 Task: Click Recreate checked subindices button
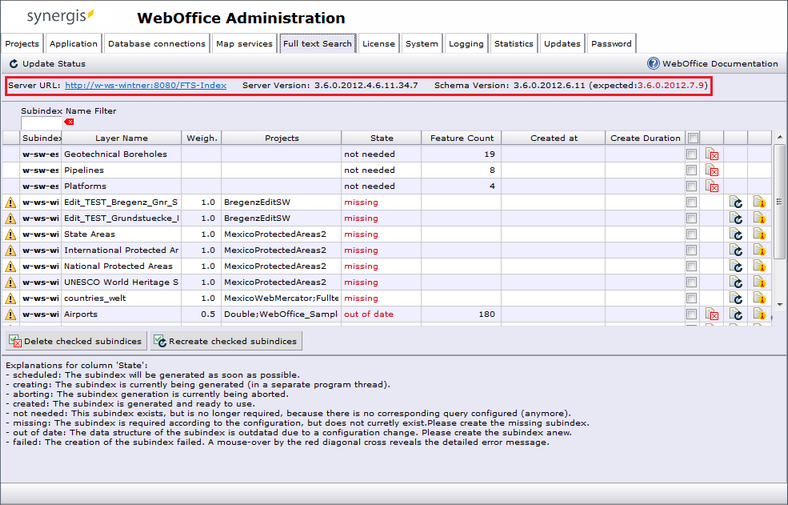[x=226, y=341]
